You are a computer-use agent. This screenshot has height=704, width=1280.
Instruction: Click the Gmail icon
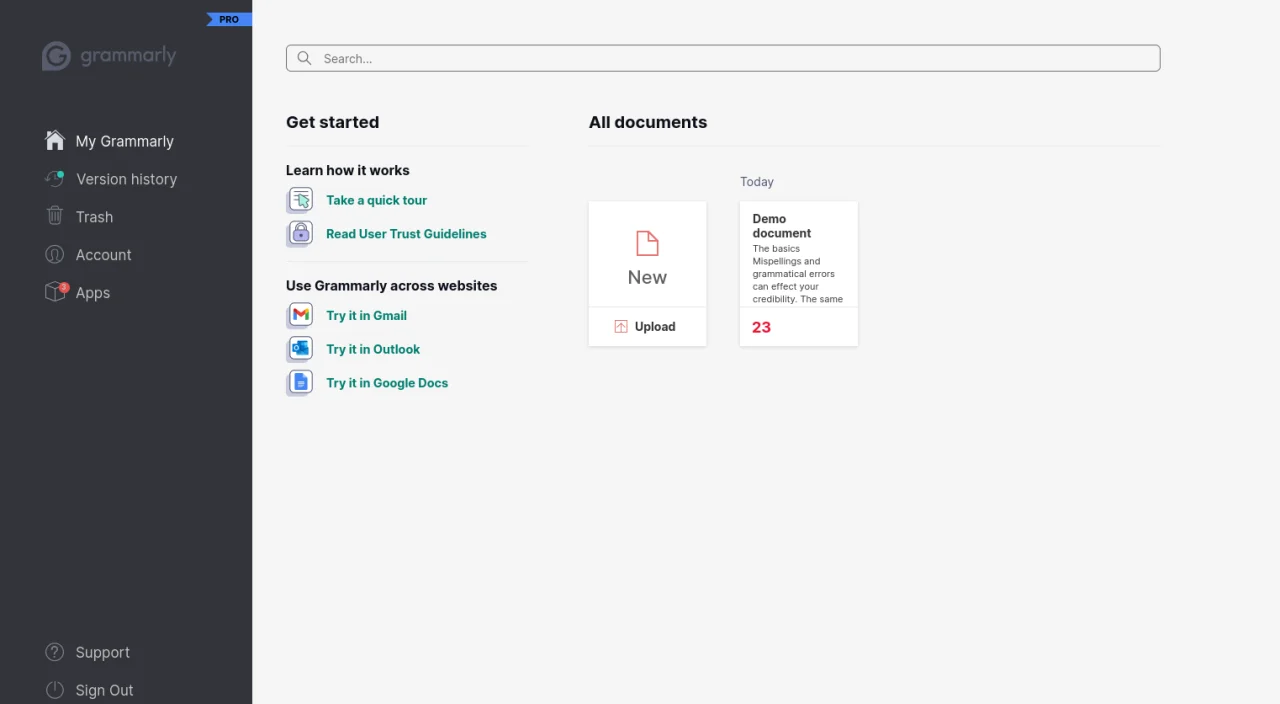click(300, 315)
